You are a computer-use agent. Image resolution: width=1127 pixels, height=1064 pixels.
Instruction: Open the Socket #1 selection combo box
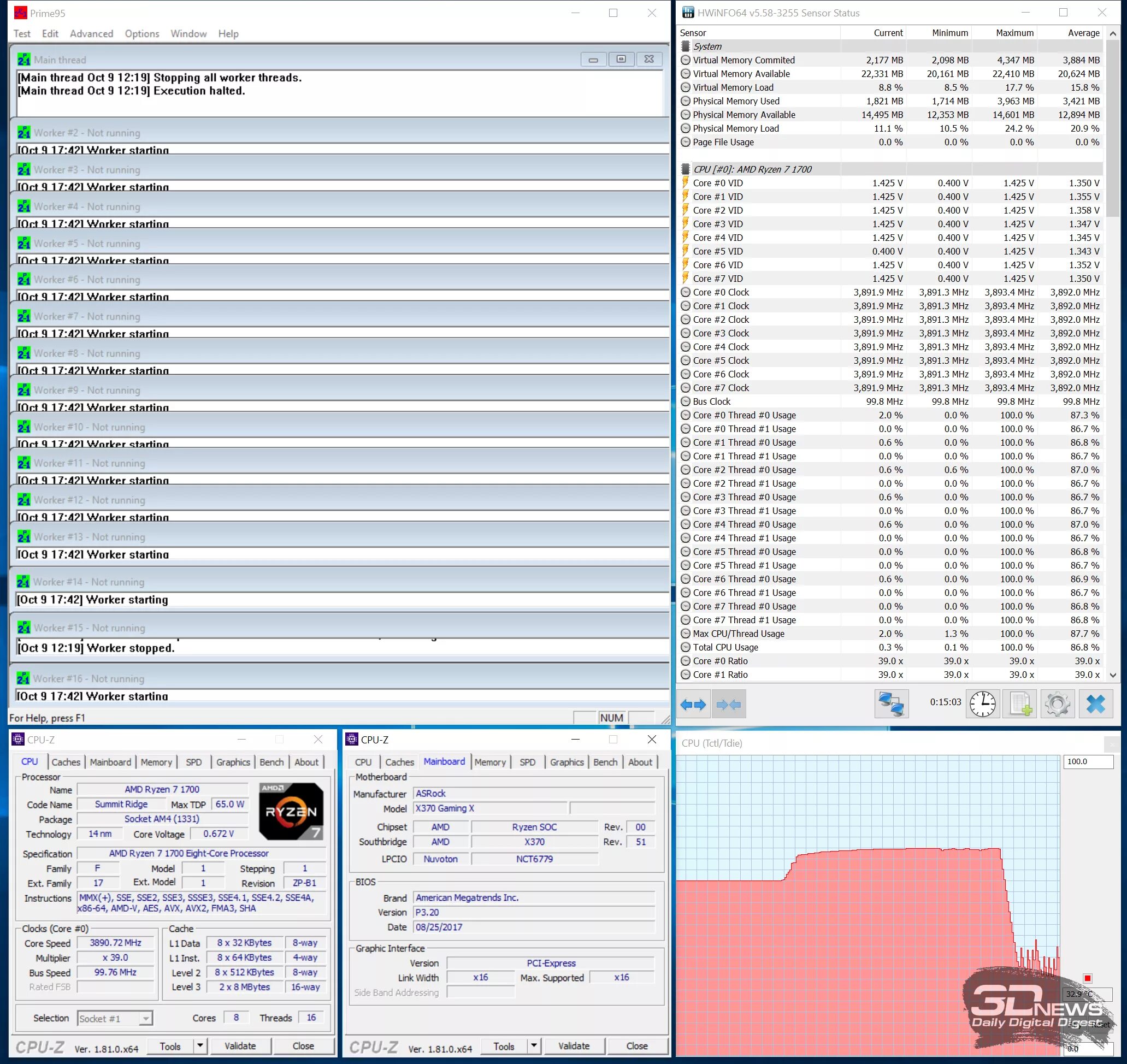point(115,1019)
